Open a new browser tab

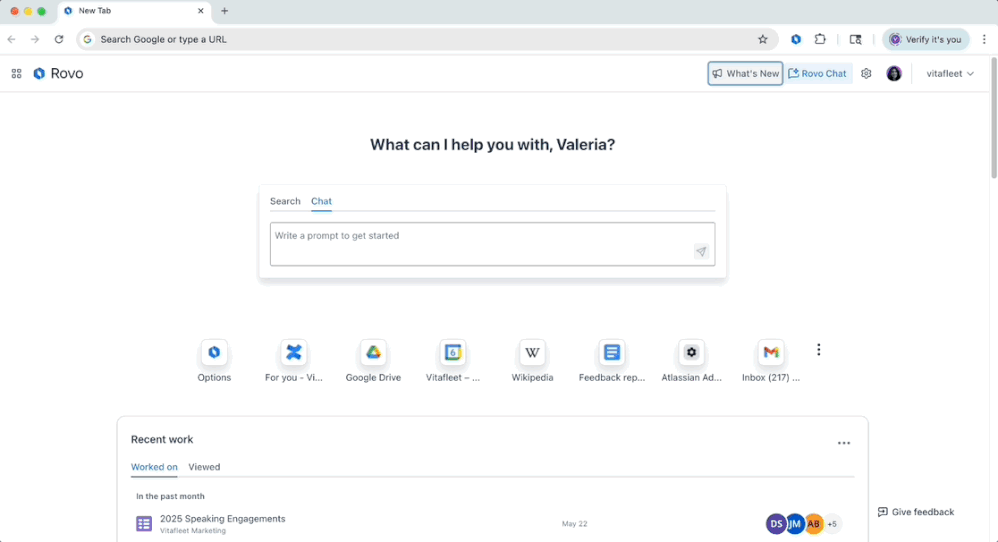click(x=224, y=11)
